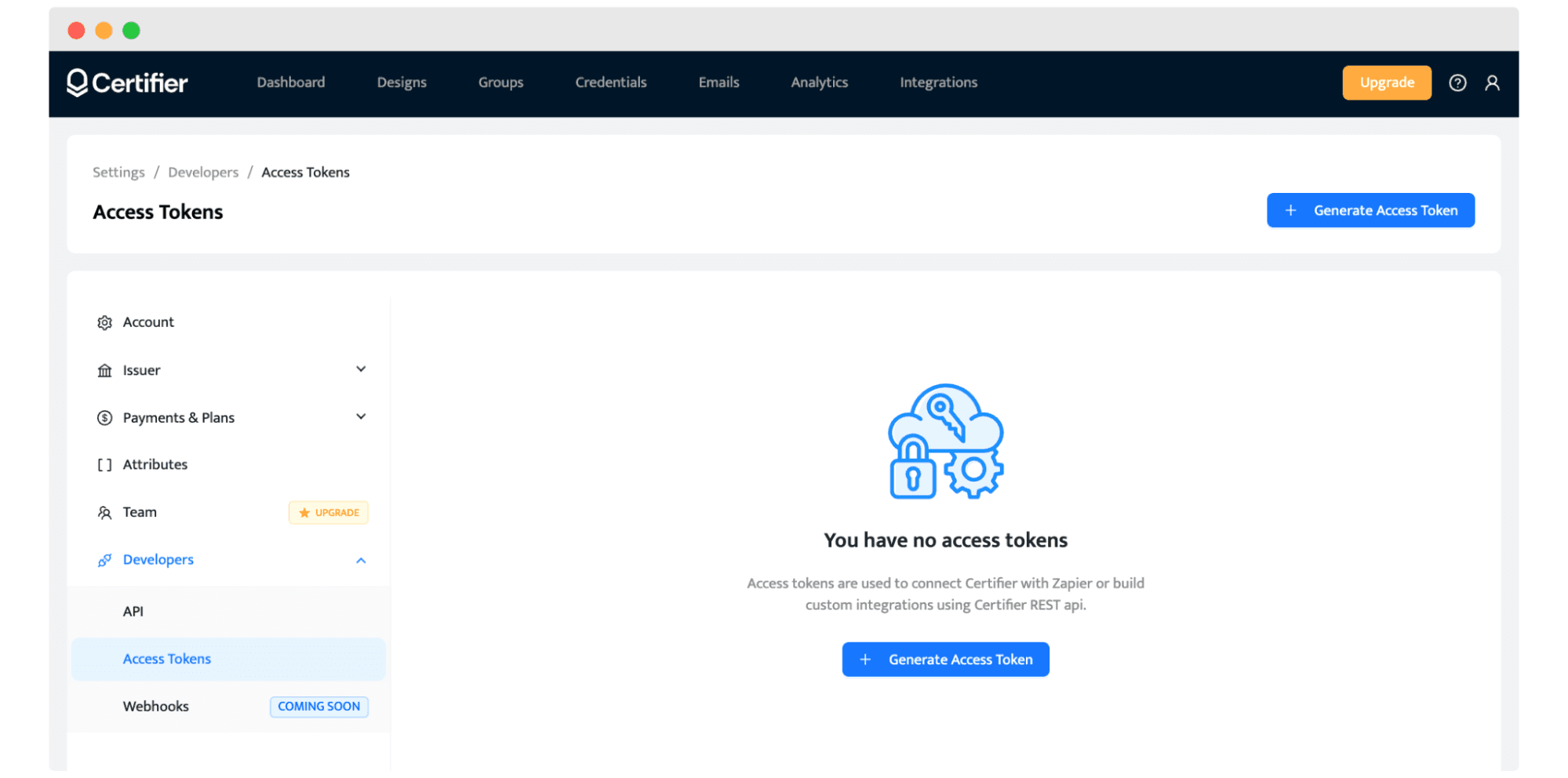Go to the Groups menu
1568x778 pixels.
[x=500, y=82]
